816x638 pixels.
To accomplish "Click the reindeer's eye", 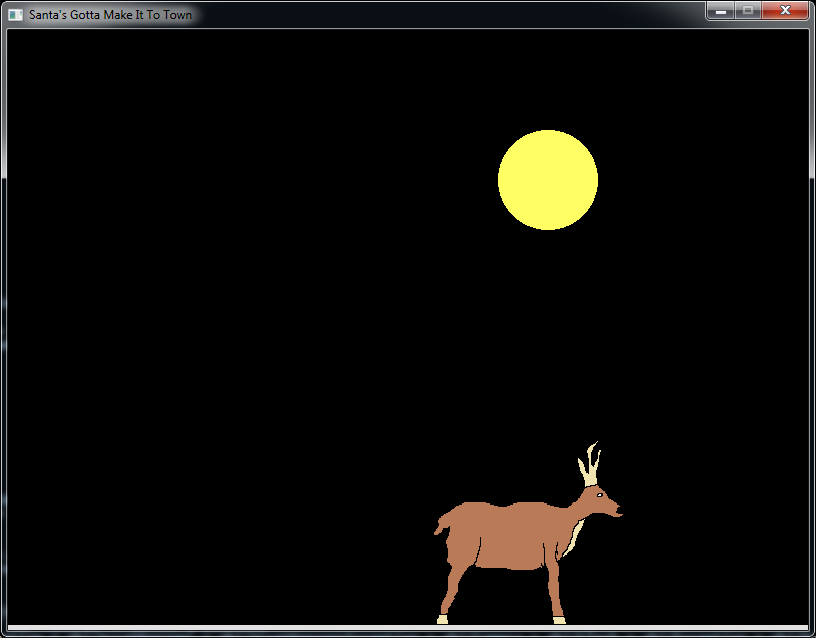I will (599, 496).
